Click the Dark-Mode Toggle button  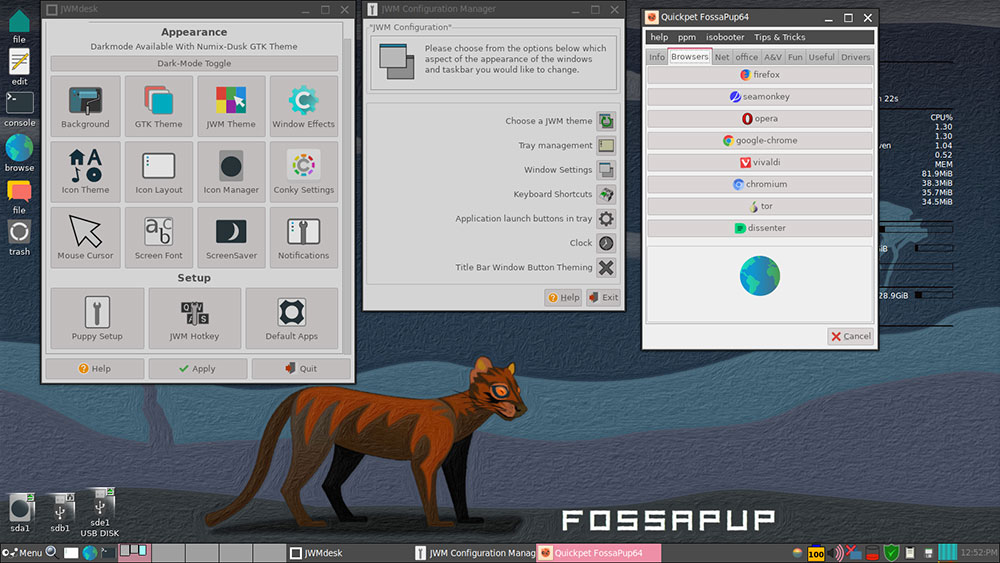click(194, 63)
